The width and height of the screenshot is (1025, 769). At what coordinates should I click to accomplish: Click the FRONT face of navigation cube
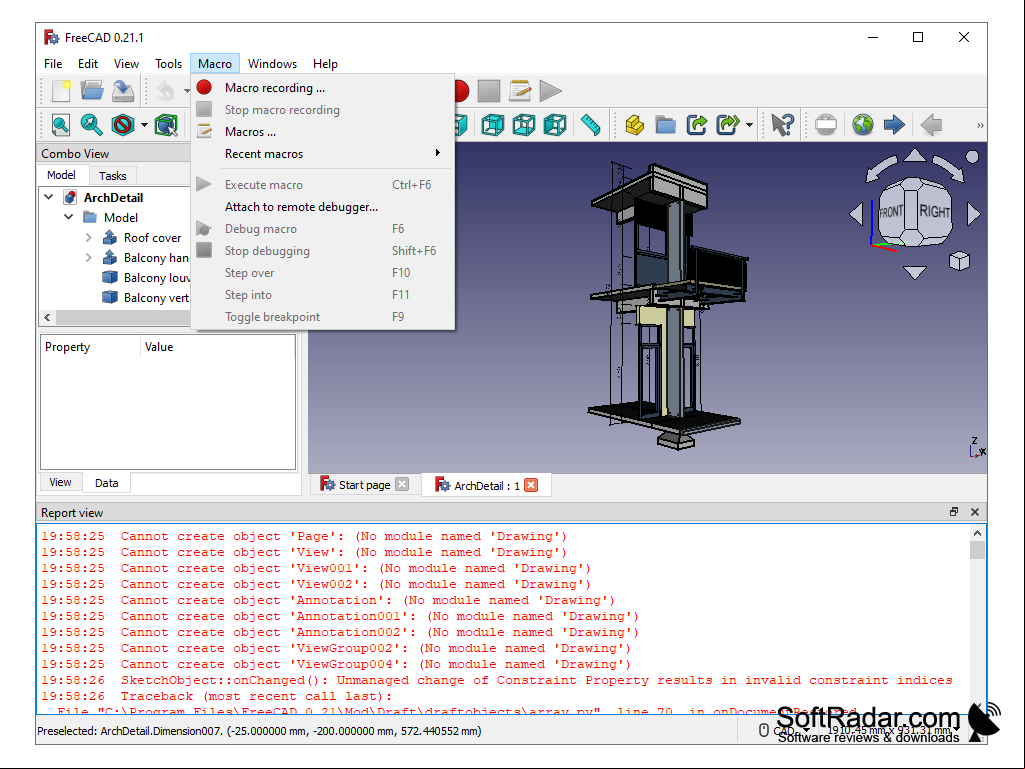pyautogui.click(x=890, y=212)
